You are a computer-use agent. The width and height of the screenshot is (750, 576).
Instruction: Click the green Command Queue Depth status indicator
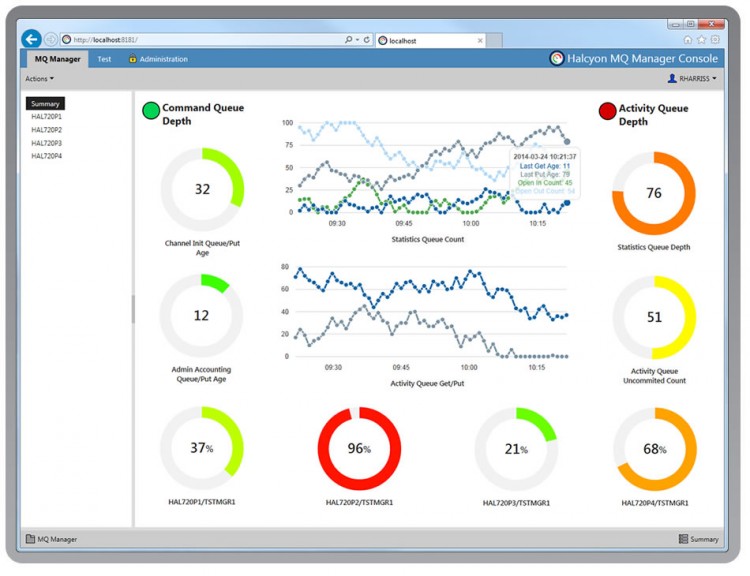[x=151, y=110]
